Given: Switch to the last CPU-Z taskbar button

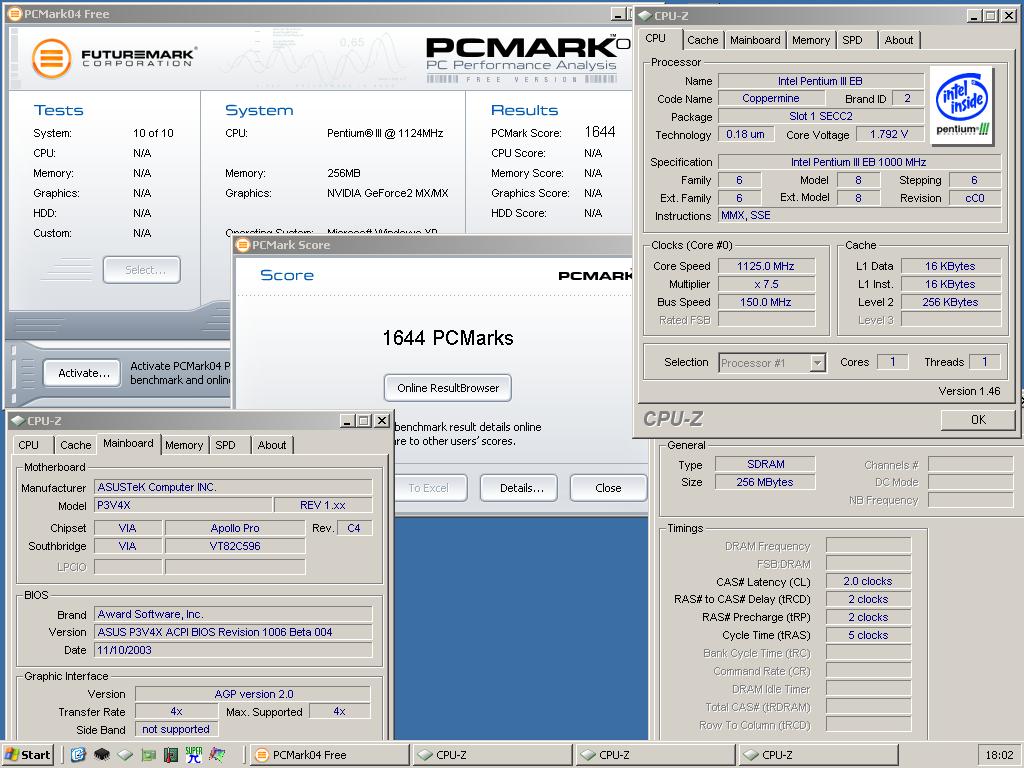Looking at the screenshot, I should (819, 755).
